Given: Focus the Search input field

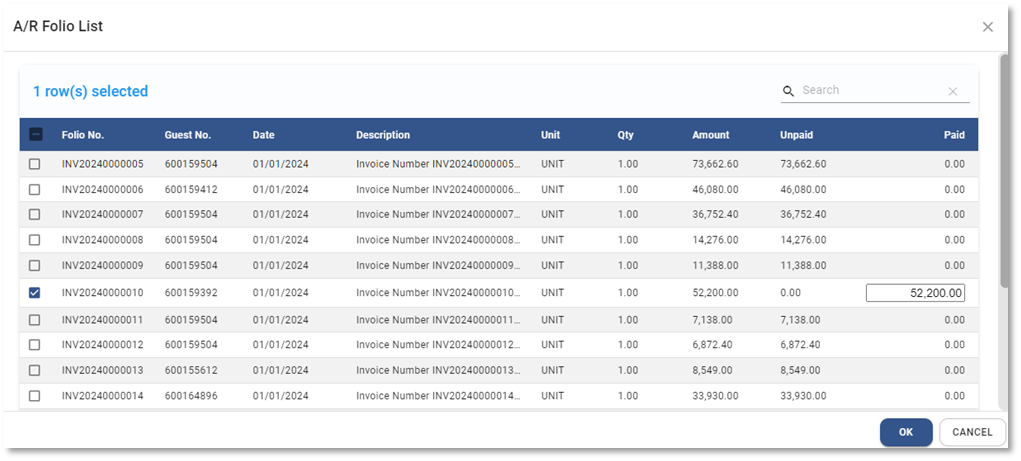Looking at the screenshot, I should click(x=870, y=90).
